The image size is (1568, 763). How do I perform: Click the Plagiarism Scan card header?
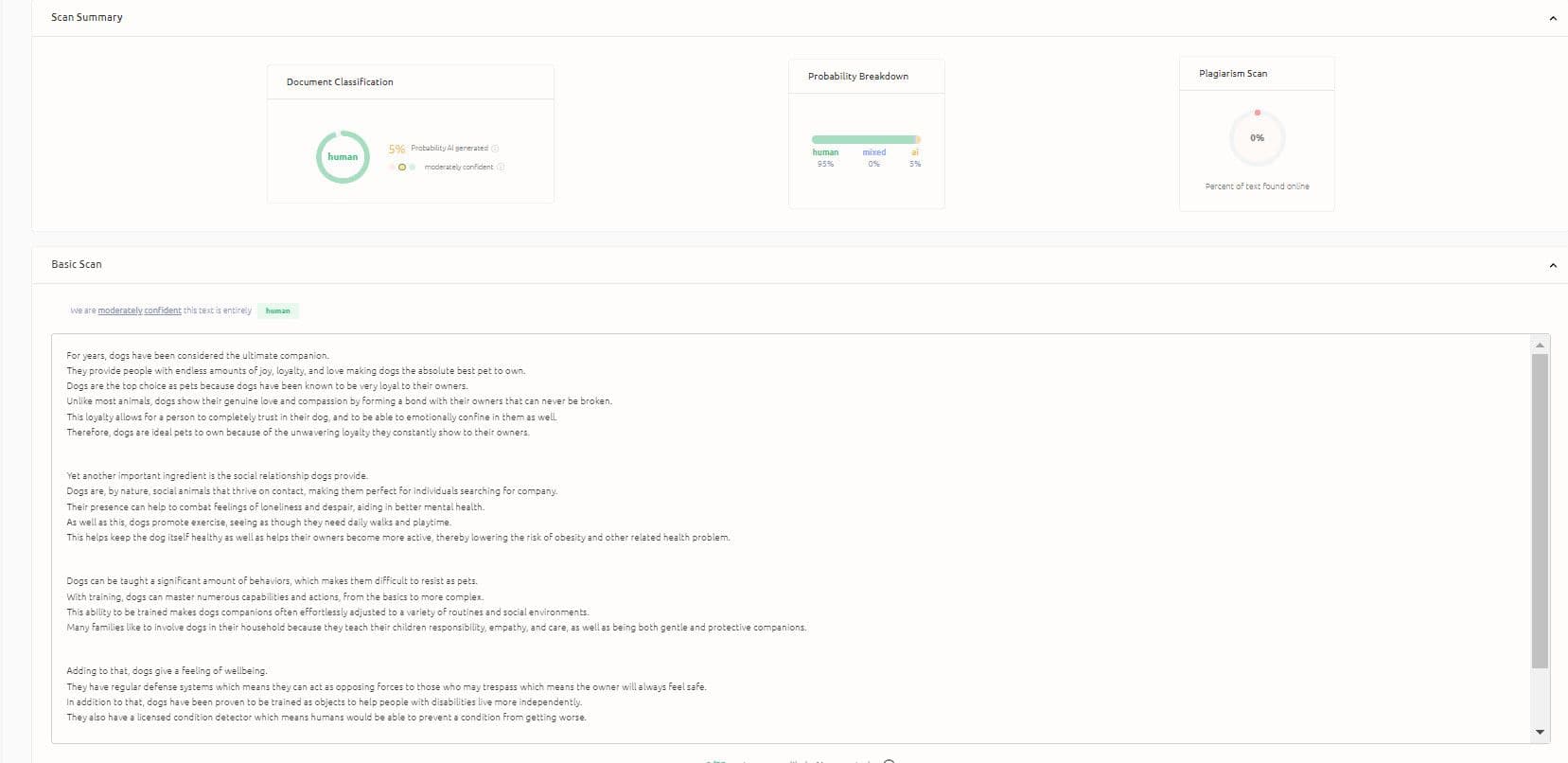tap(1232, 74)
